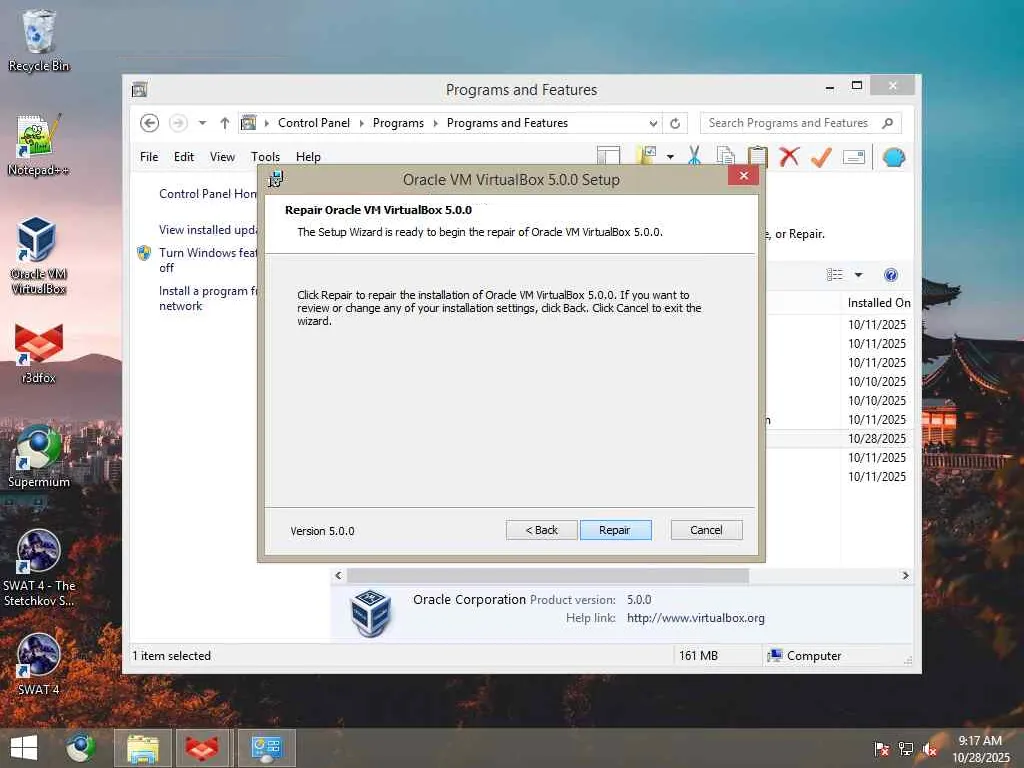
Task: Click the Cut scissors toolbar icon
Action: coord(694,157)
